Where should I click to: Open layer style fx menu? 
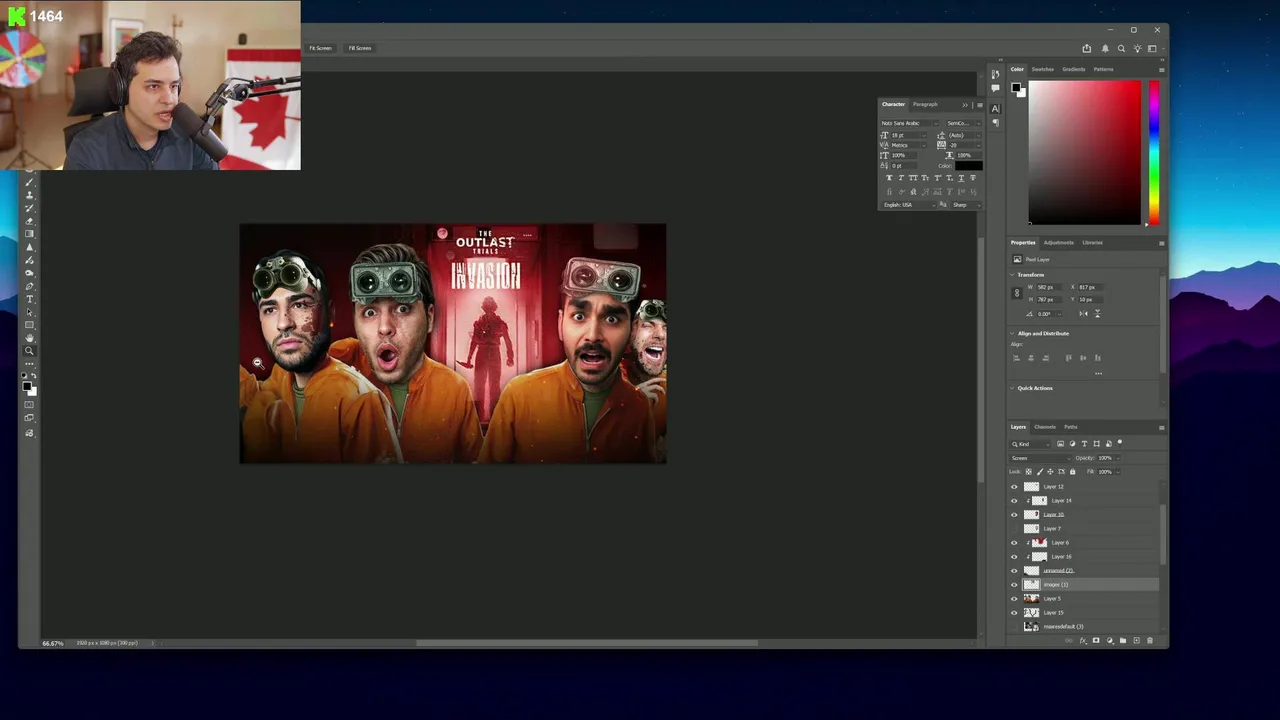[1083, 640]
